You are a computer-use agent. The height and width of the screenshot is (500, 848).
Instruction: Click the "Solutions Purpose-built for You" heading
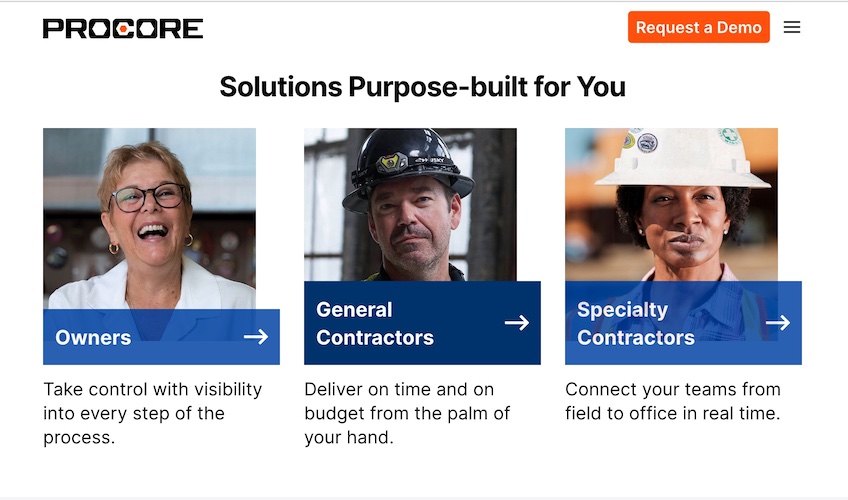(x=422, y=86)
